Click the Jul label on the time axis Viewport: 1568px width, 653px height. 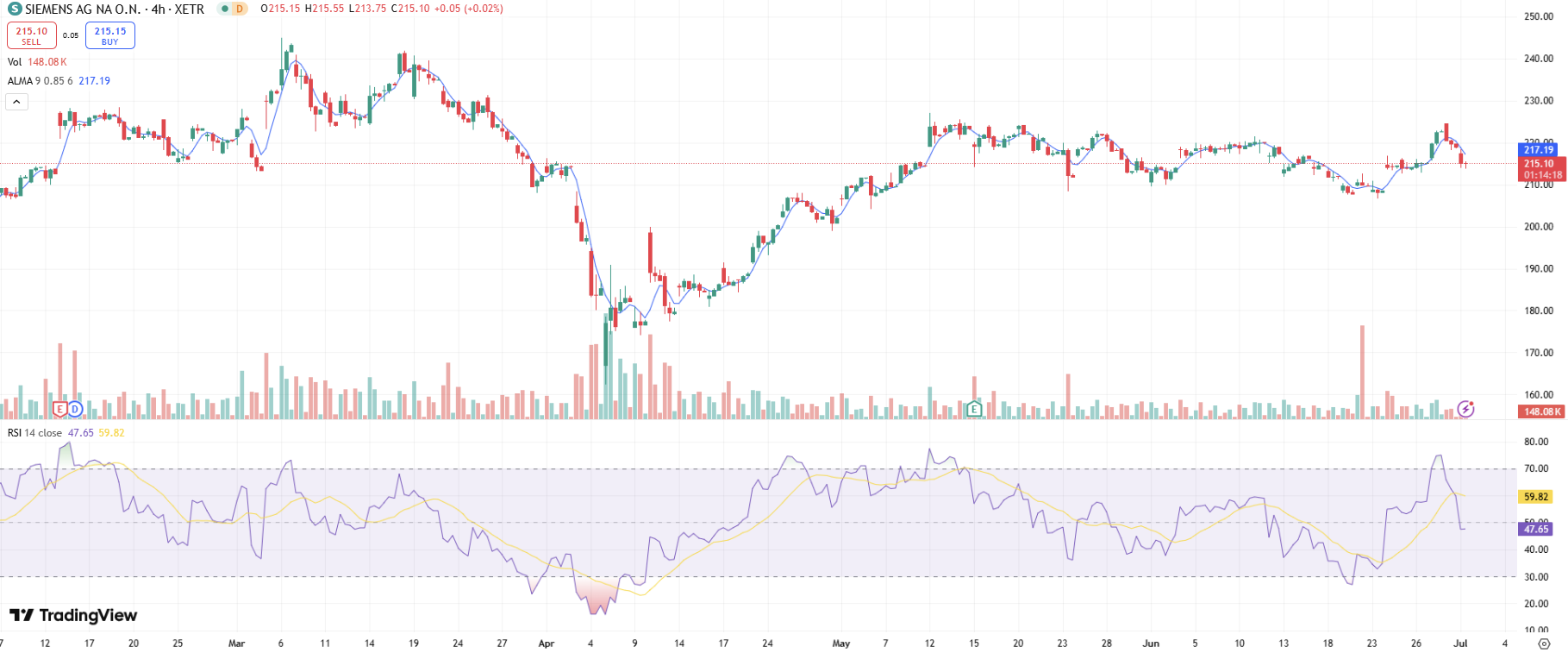click(x=1460, y=644)
